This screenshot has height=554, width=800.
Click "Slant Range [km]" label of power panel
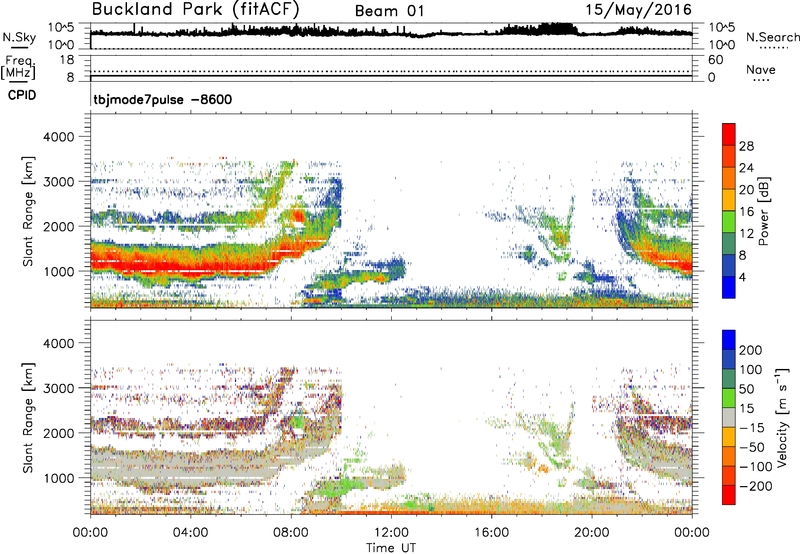click(x=28, y=211)
